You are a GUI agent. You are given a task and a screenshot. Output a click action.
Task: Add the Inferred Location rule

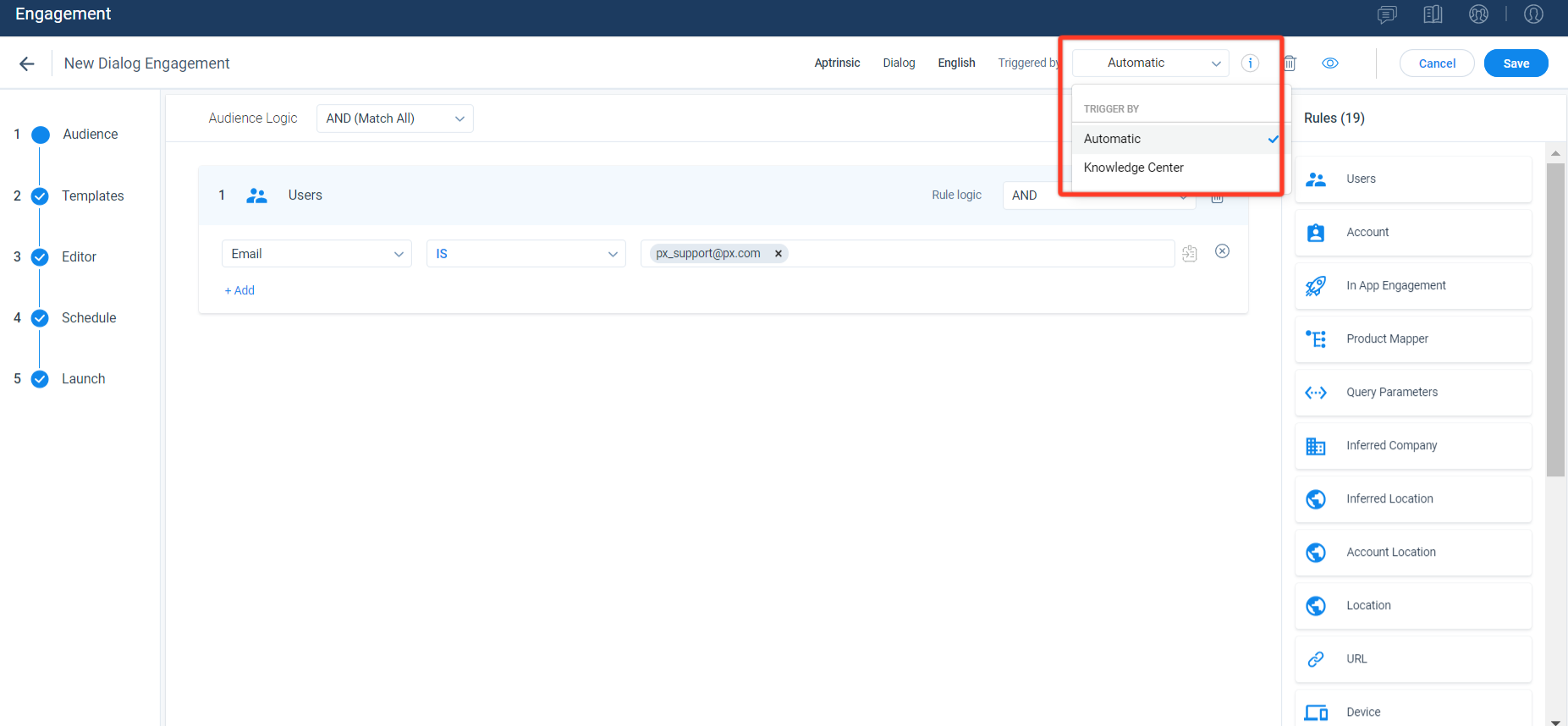tap(1413, 499)
